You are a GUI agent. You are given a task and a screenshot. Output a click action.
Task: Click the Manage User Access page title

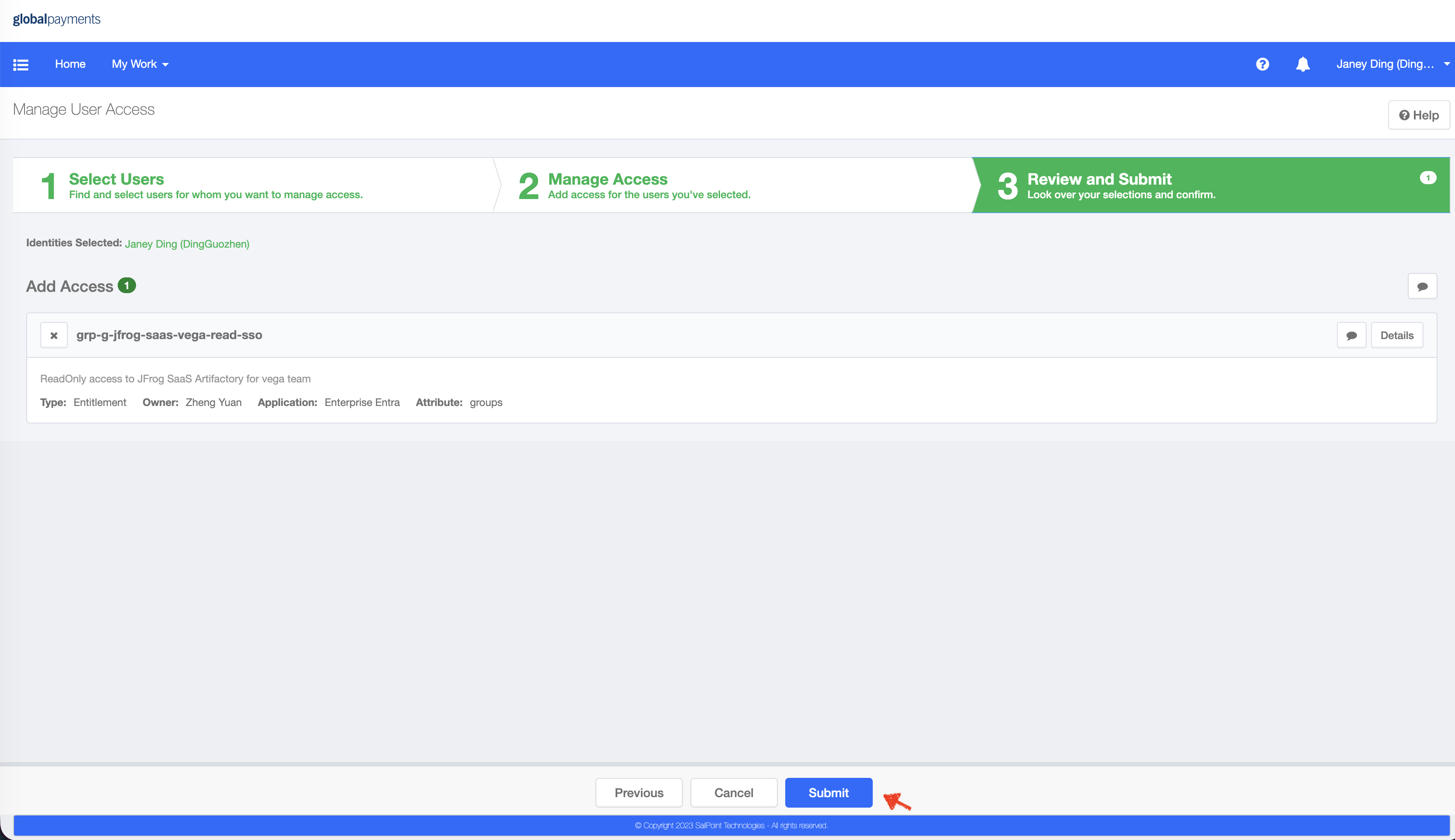[x=84, y=110]
